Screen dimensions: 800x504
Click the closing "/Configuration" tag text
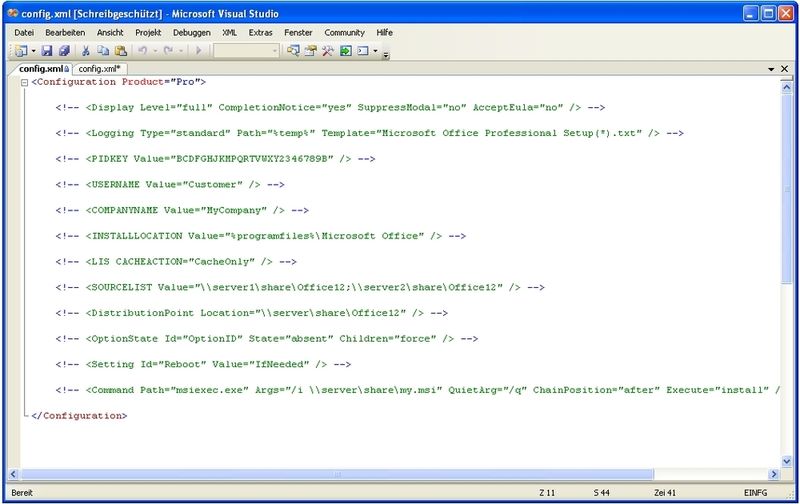click(79, 416)
